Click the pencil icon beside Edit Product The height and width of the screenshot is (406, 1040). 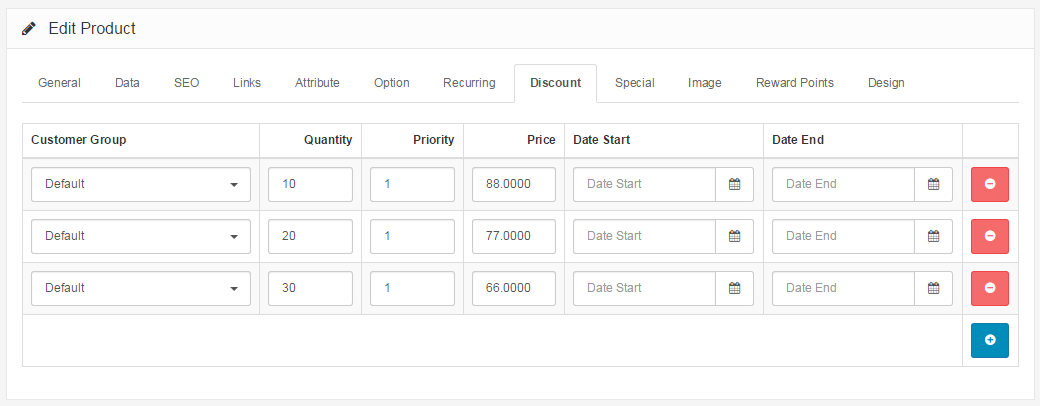[x=29, y=29]
